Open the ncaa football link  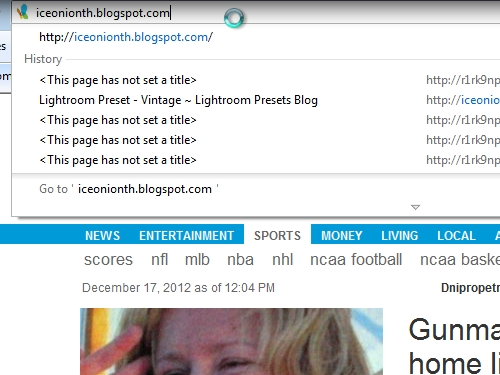[356, 259]
